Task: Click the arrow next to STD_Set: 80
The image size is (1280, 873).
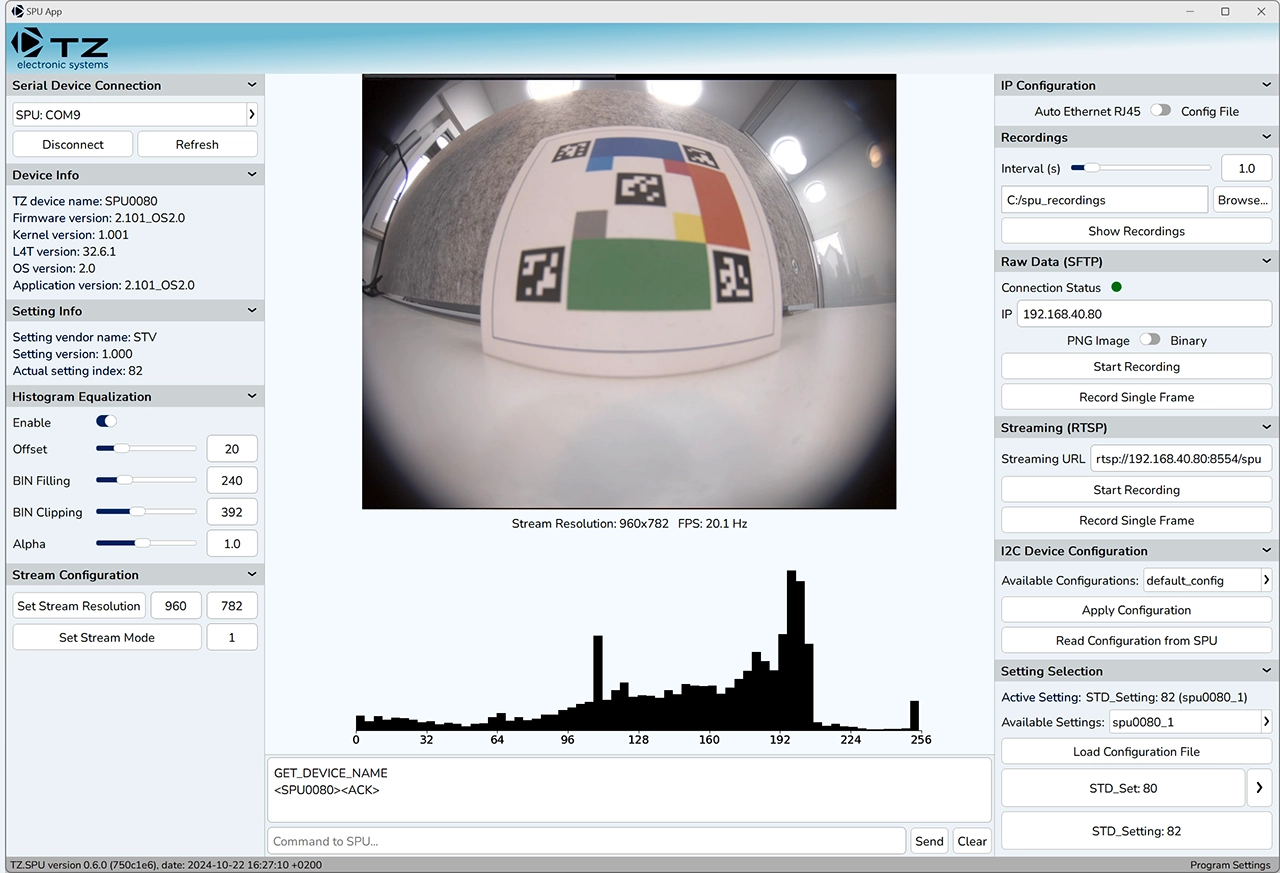Action: [1259, 788]
